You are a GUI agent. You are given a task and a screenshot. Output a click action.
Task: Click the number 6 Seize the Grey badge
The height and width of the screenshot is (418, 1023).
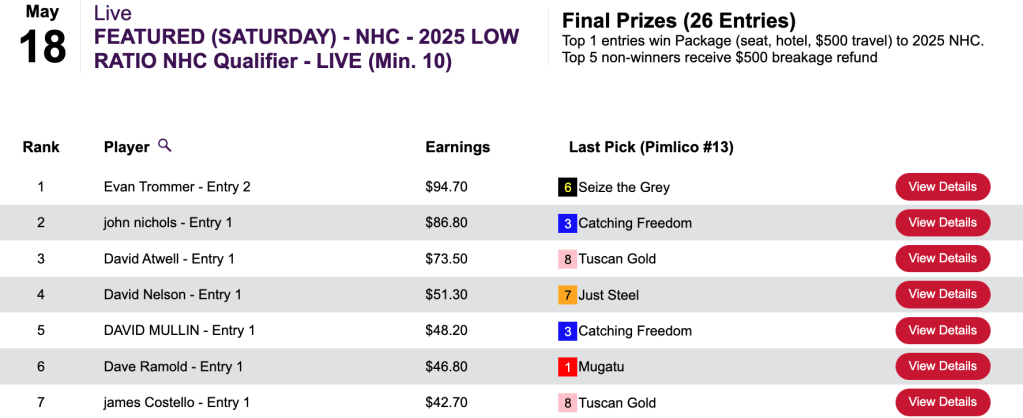(567, 187)
